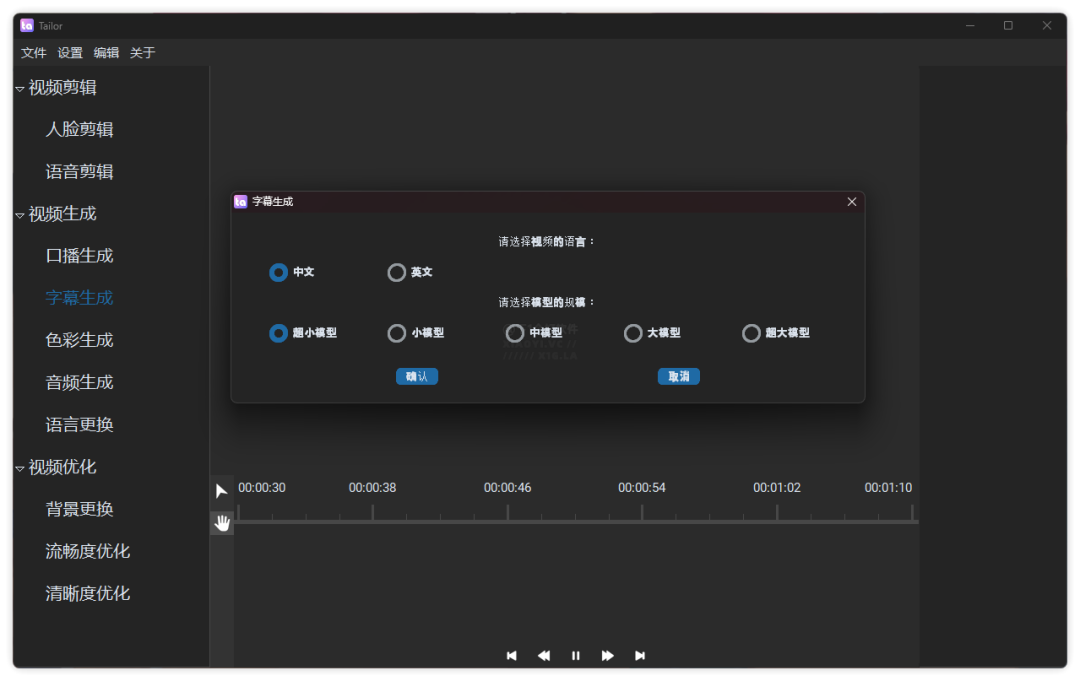
Task: Confirm subtitle generation with the 确认 button
Action: pos(416,376)
